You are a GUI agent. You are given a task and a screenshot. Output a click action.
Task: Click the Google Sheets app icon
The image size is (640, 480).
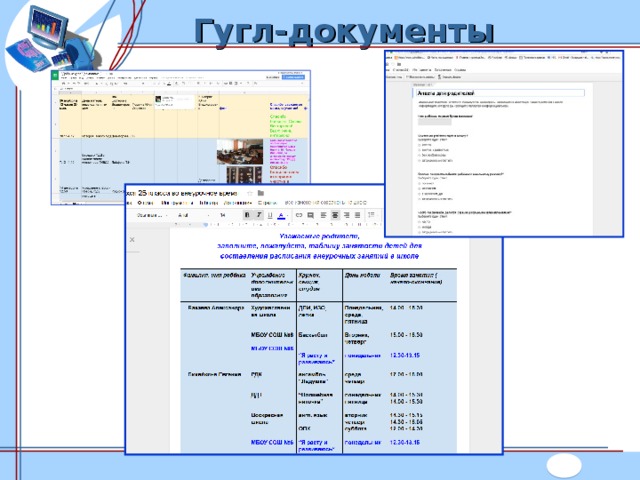point(55,75)
